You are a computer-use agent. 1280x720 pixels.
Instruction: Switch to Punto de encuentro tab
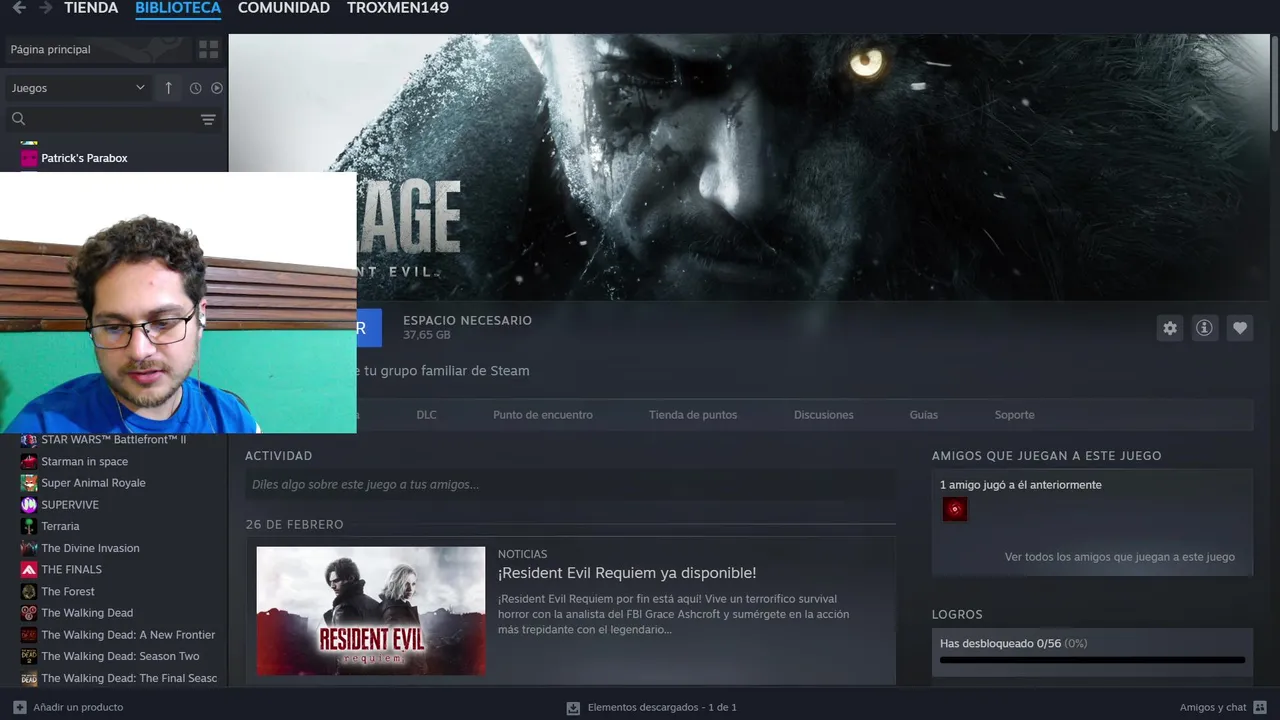[x=543, y=415]
